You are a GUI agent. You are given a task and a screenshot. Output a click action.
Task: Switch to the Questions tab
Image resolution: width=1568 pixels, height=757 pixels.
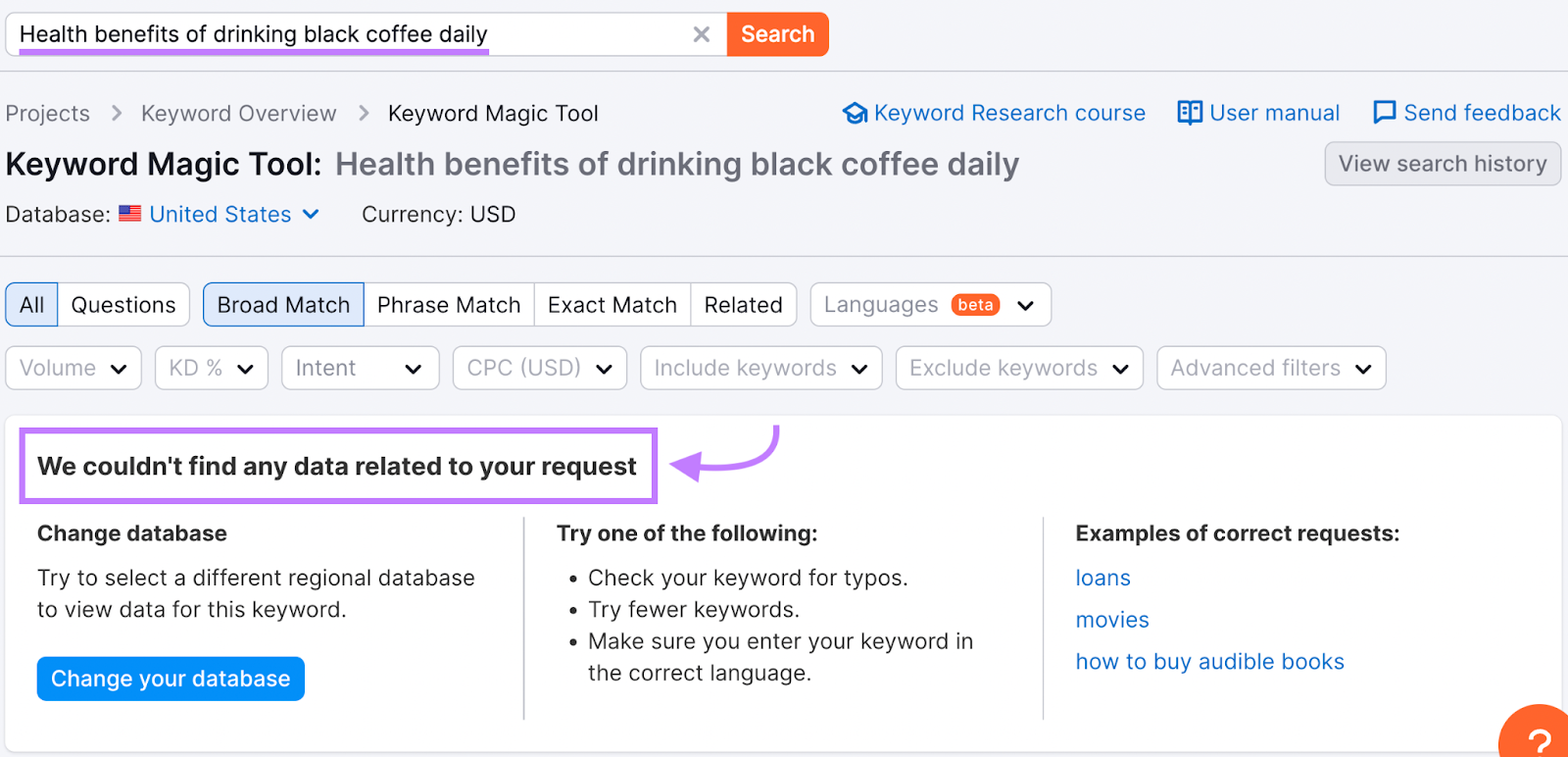123,305
